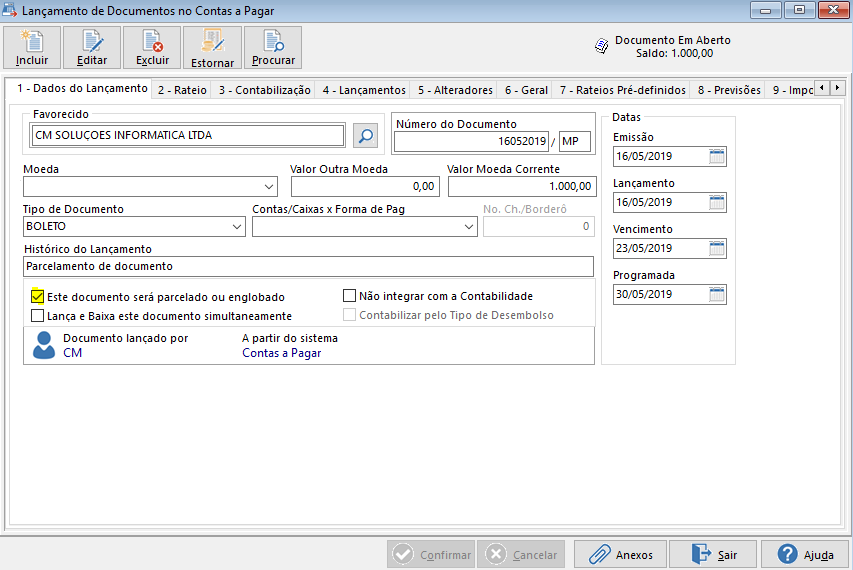Click the Favorecido name input field
Screen dimensions: 853x570
tap(188, 135)
